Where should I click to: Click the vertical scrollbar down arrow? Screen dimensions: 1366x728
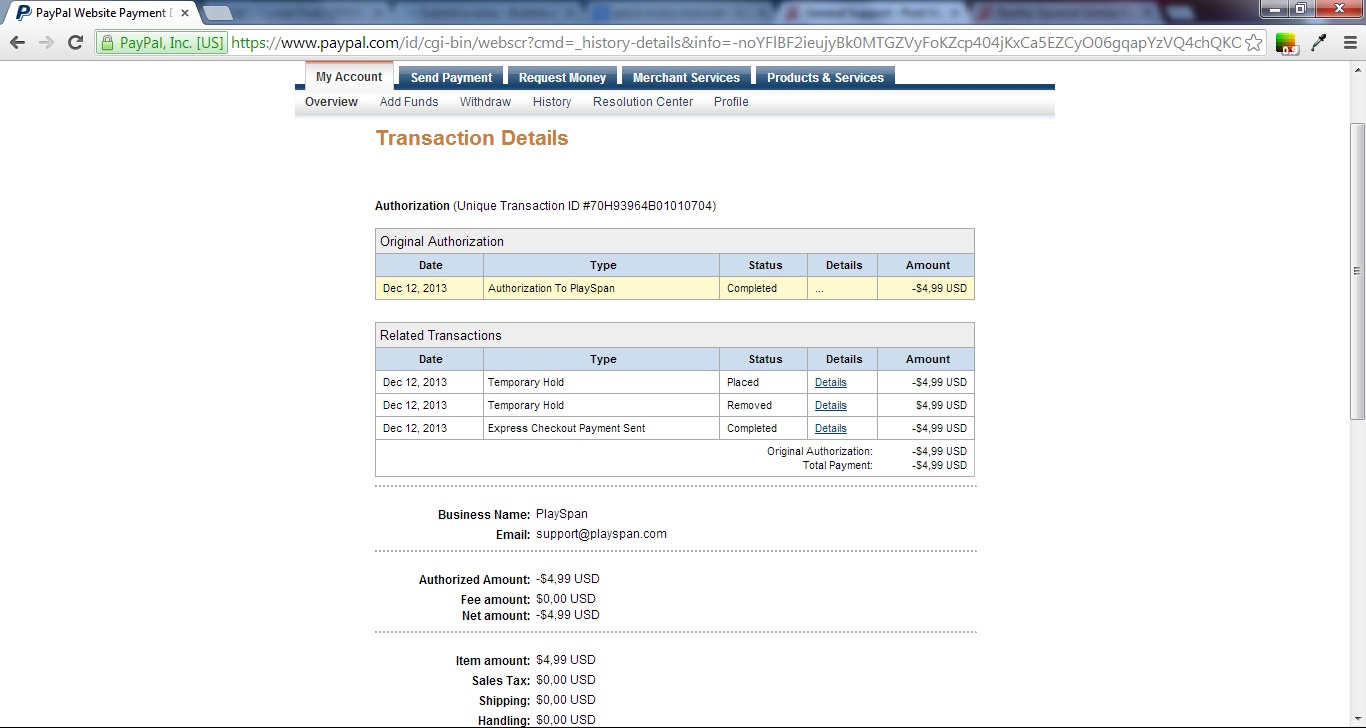pos(1357,719)
